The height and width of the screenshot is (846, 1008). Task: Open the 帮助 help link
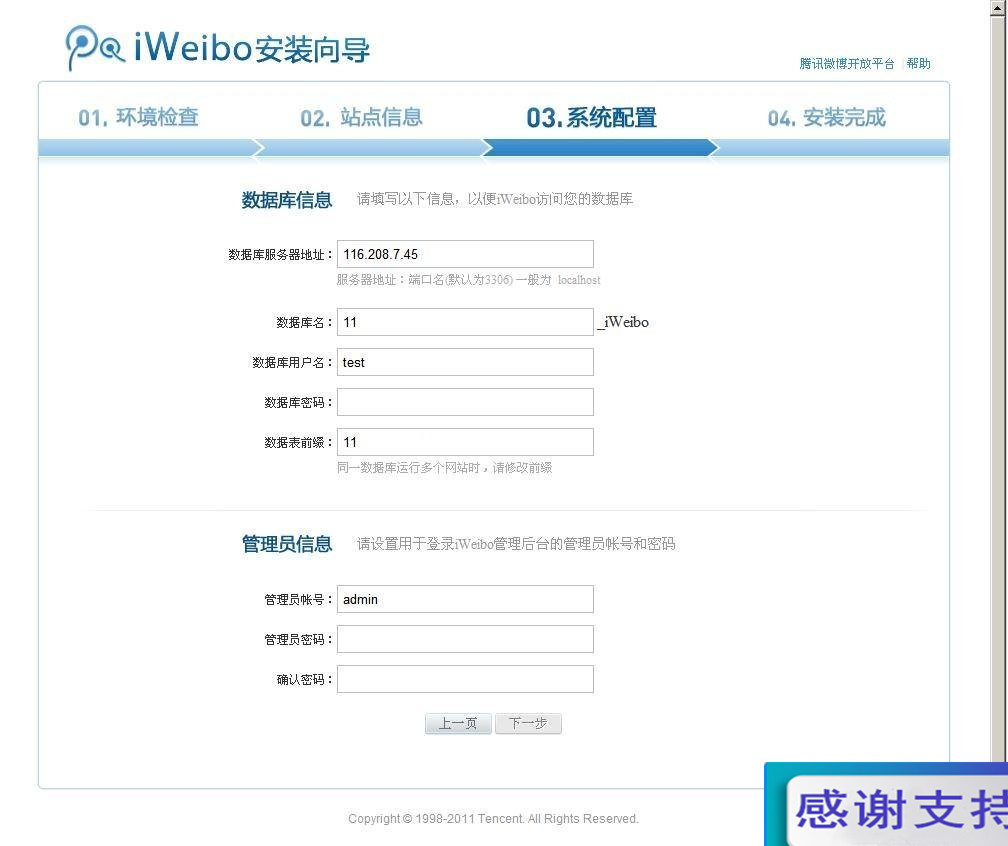tap(919, 64)
